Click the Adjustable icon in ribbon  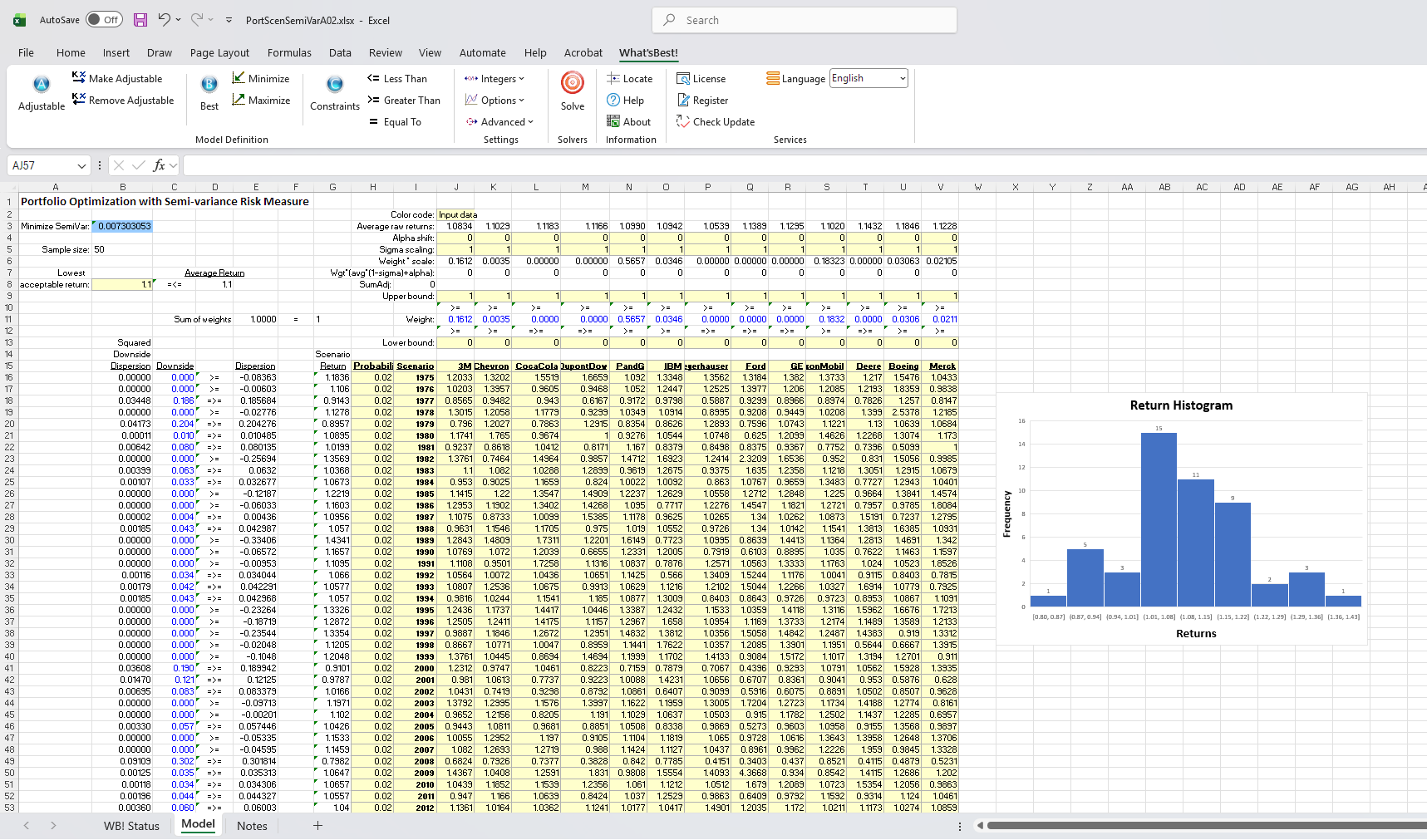point(41,85)
